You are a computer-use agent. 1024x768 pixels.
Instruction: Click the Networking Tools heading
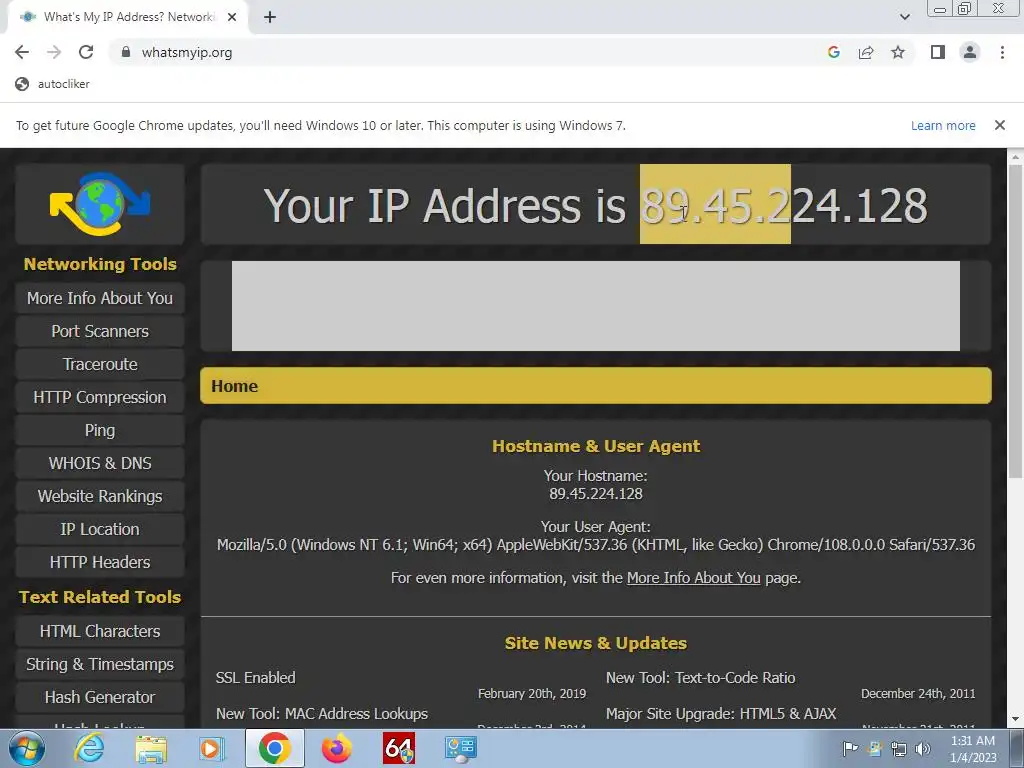click(100, 264)
